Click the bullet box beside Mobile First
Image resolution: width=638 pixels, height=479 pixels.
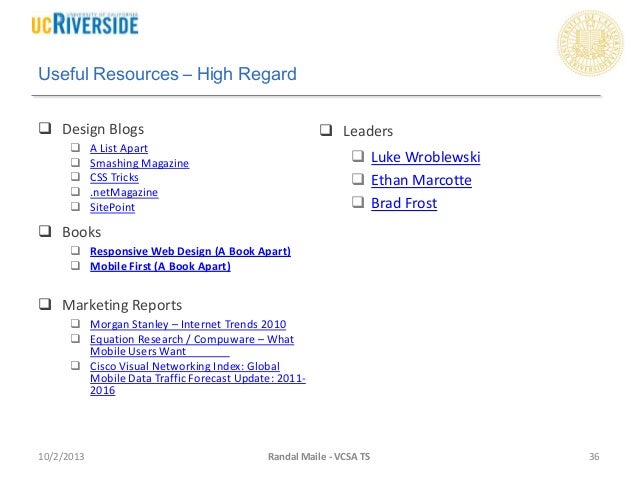(x=75, y=265)
